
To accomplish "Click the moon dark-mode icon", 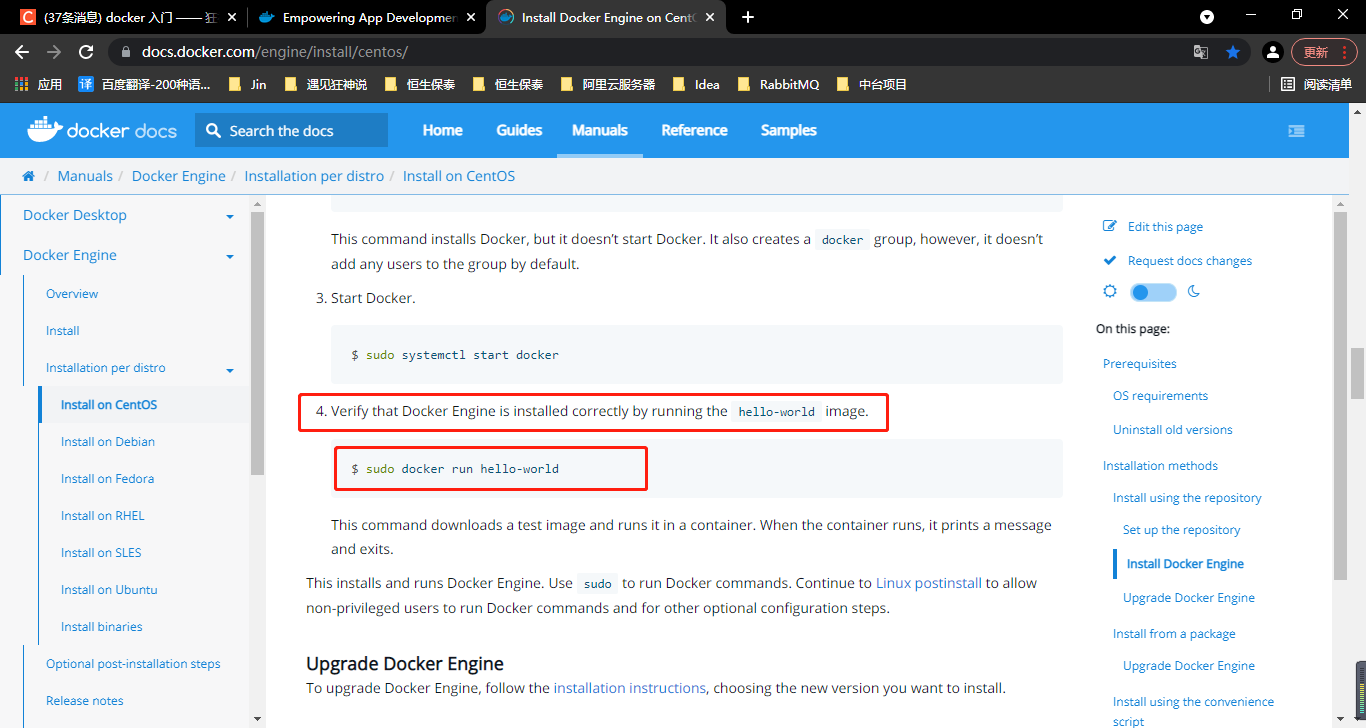I will 1193,291.
